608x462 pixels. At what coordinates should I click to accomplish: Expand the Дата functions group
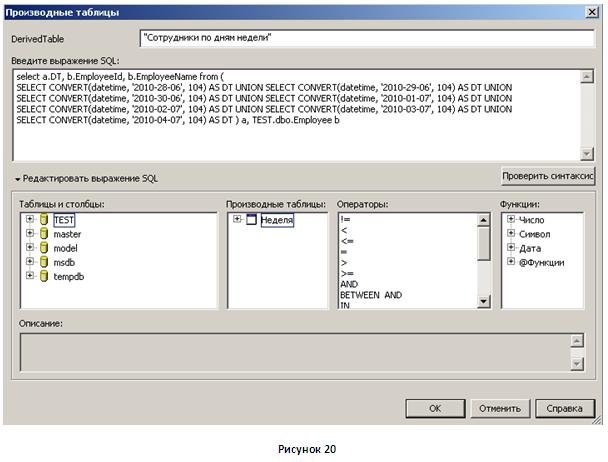tap(511, 247)
